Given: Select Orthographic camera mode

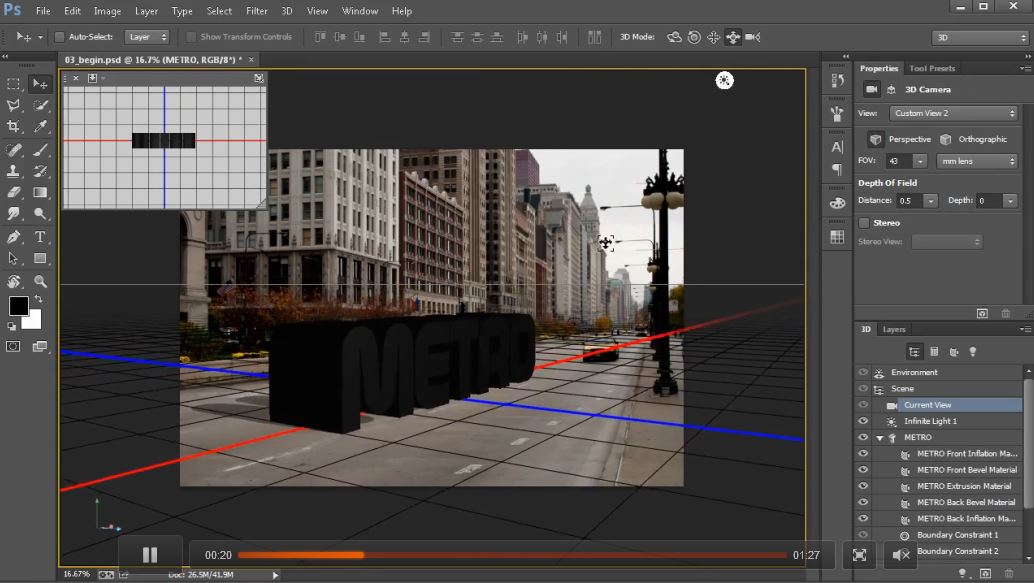Looking at the screenshot, I should tap(974, 139).
